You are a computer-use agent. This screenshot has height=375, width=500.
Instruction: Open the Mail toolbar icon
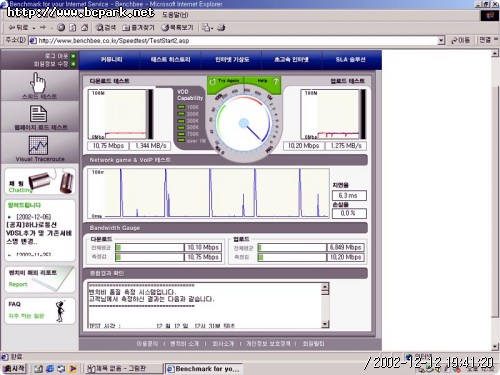207,28
